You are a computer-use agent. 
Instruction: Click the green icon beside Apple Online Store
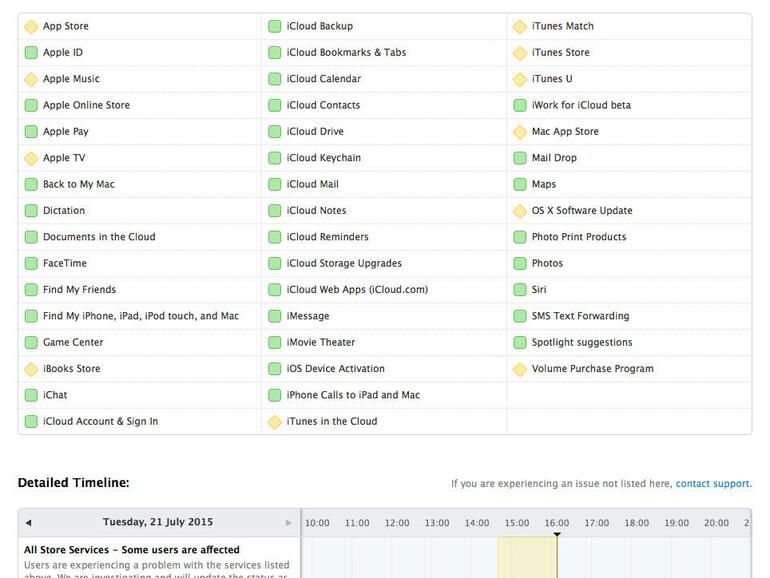[x=31, y=105]
